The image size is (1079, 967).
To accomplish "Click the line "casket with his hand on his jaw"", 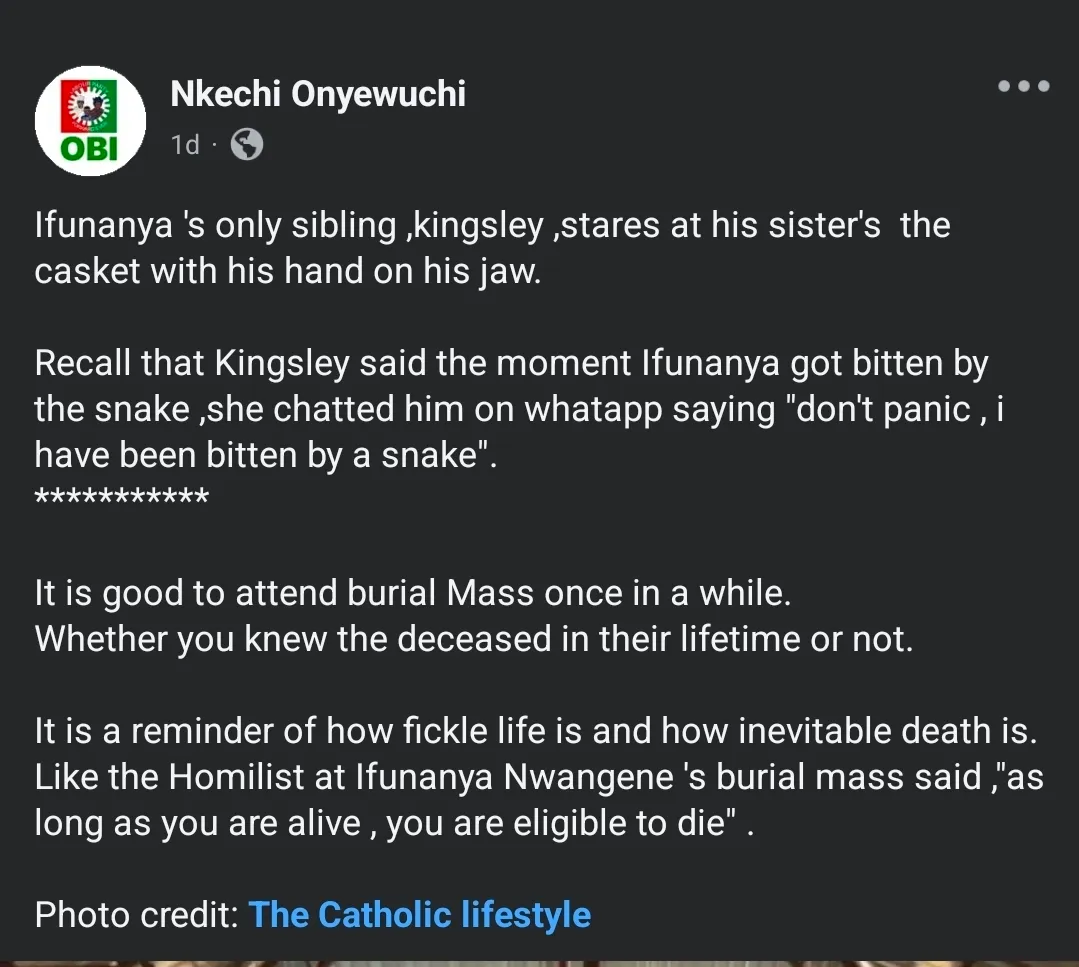I will [287, 272].
